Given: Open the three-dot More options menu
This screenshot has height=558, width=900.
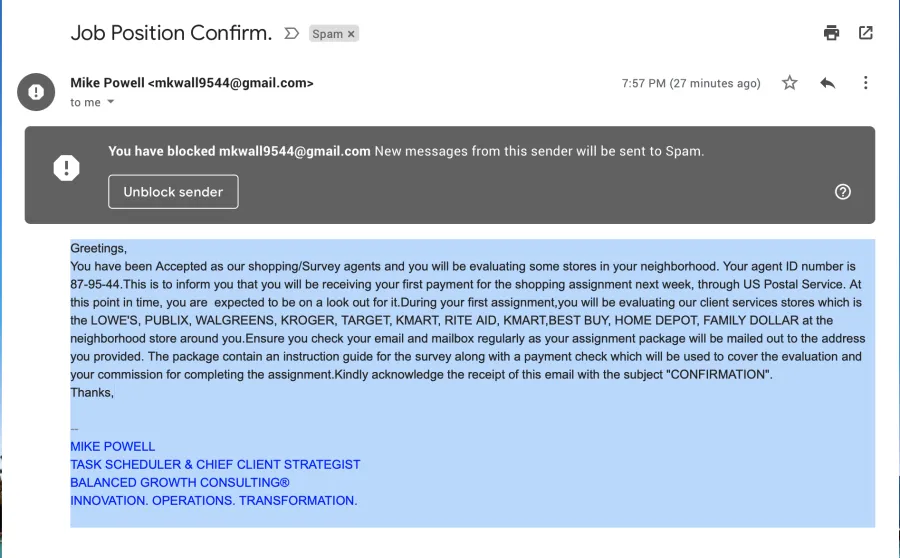Looking at the screenshot, I should coord(866,83).
